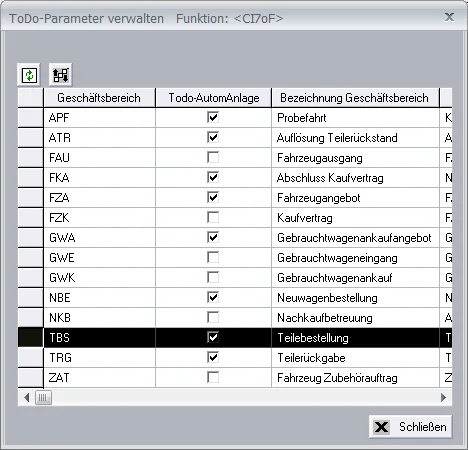Screen dimensions: 468x450
Task: Select the row header of ATR row
Action: (x=31, y=137)
